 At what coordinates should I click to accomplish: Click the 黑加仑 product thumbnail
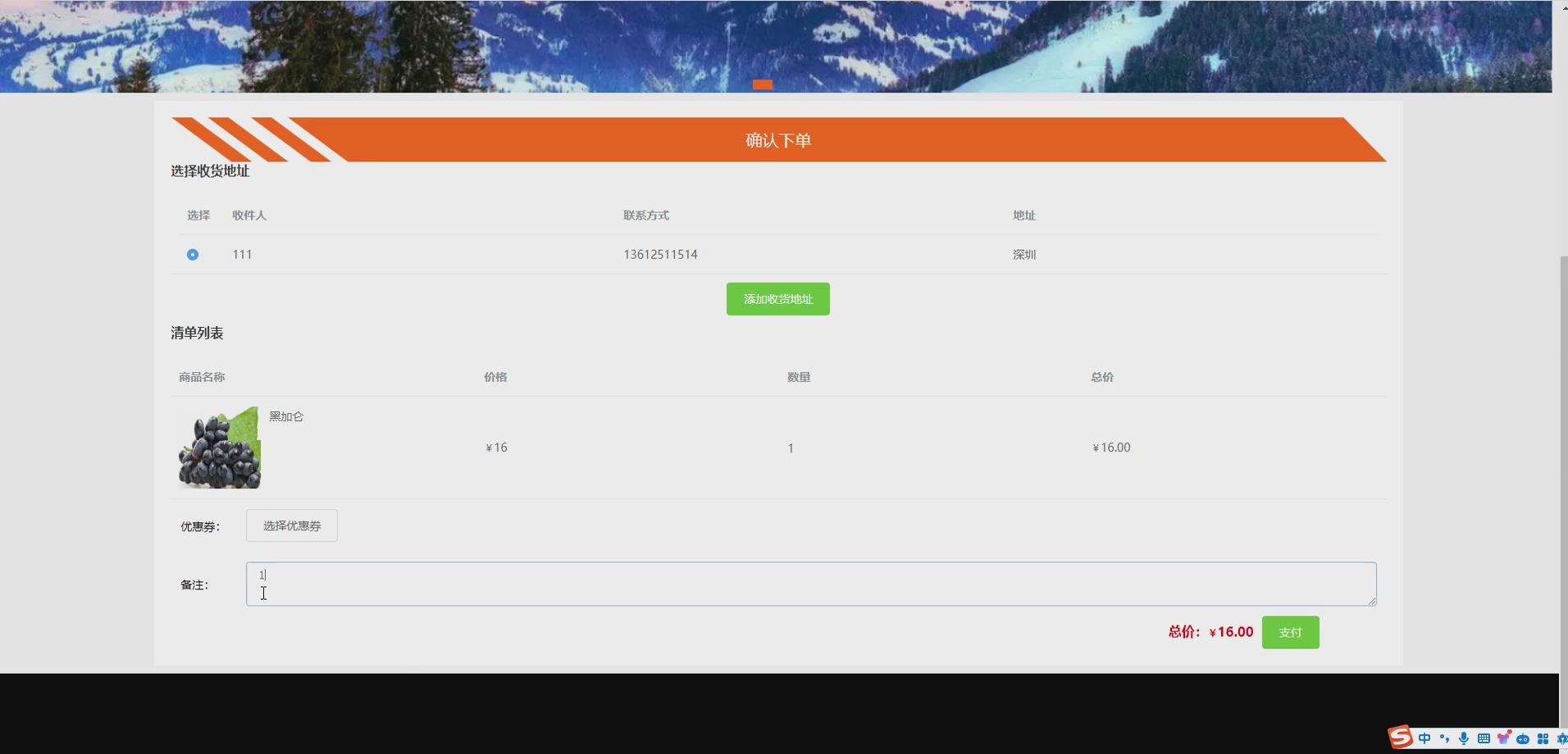[220, 447]
